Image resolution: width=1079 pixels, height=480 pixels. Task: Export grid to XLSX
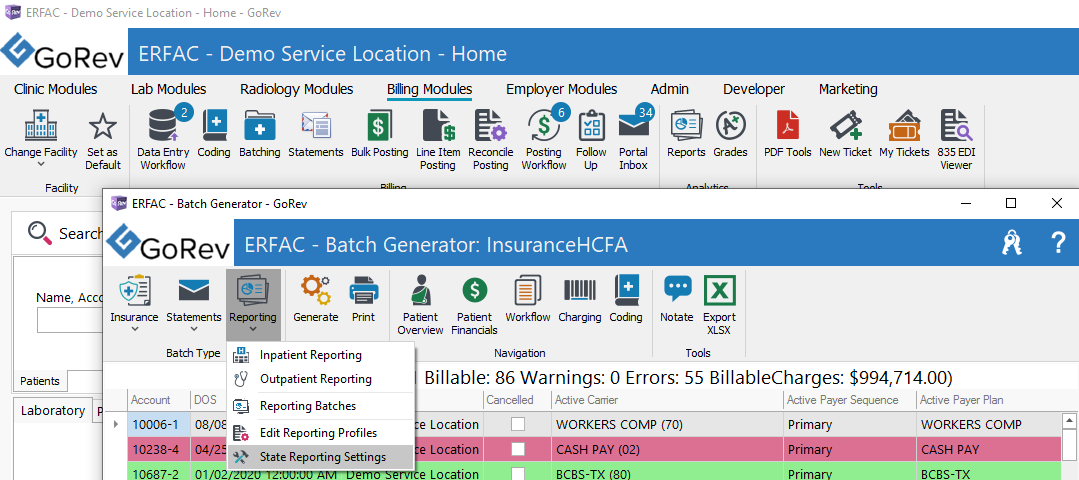[x=719, y=305]
